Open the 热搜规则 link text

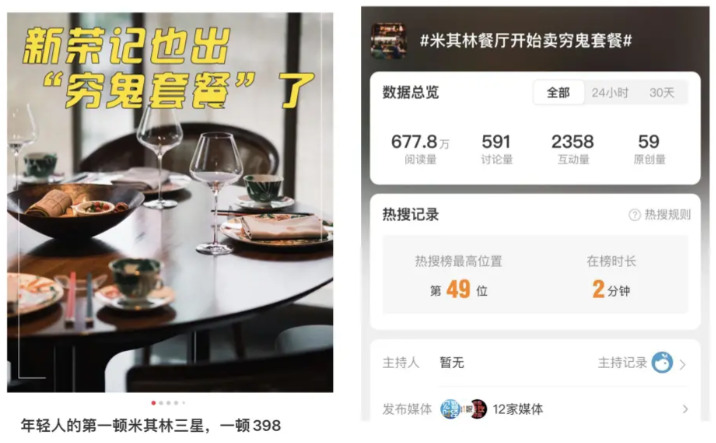pyautogui.click(x=667, y=215)
